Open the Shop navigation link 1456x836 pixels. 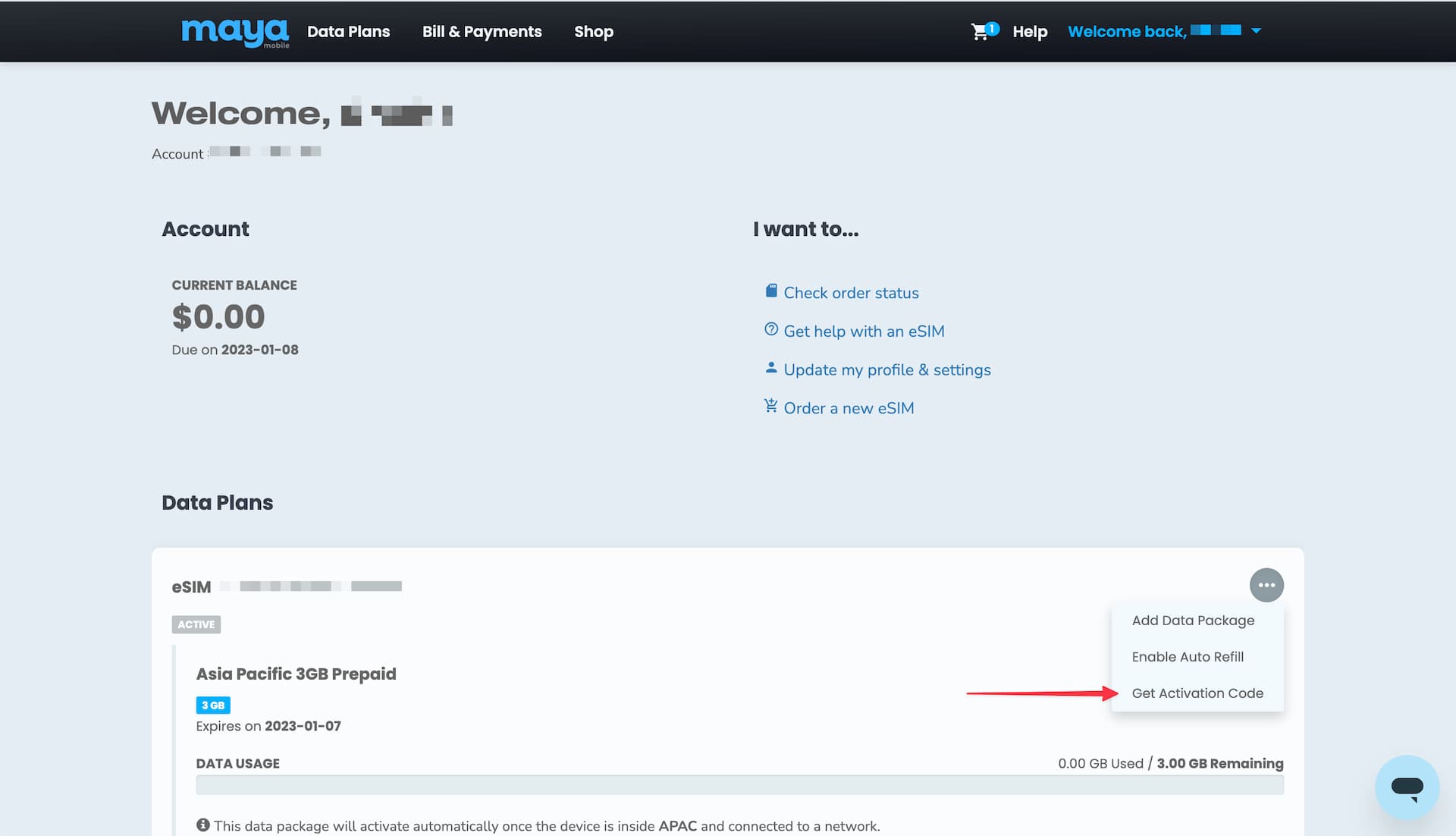[x=593, y=32]
